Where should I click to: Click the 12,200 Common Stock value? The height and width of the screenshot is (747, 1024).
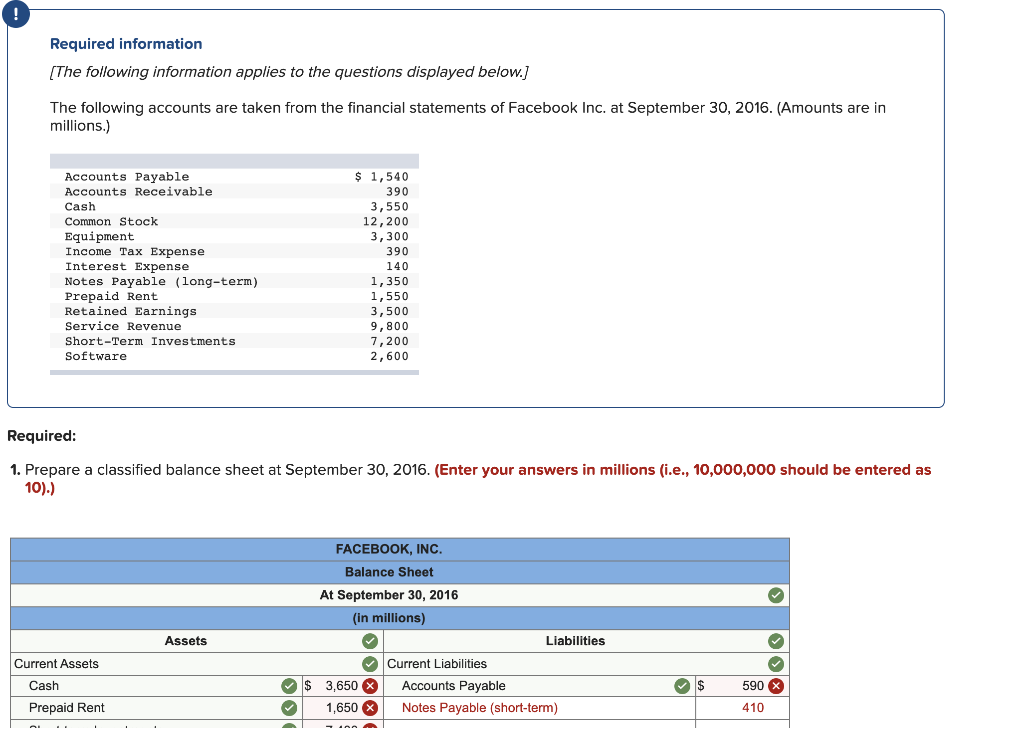pos(386,222)
